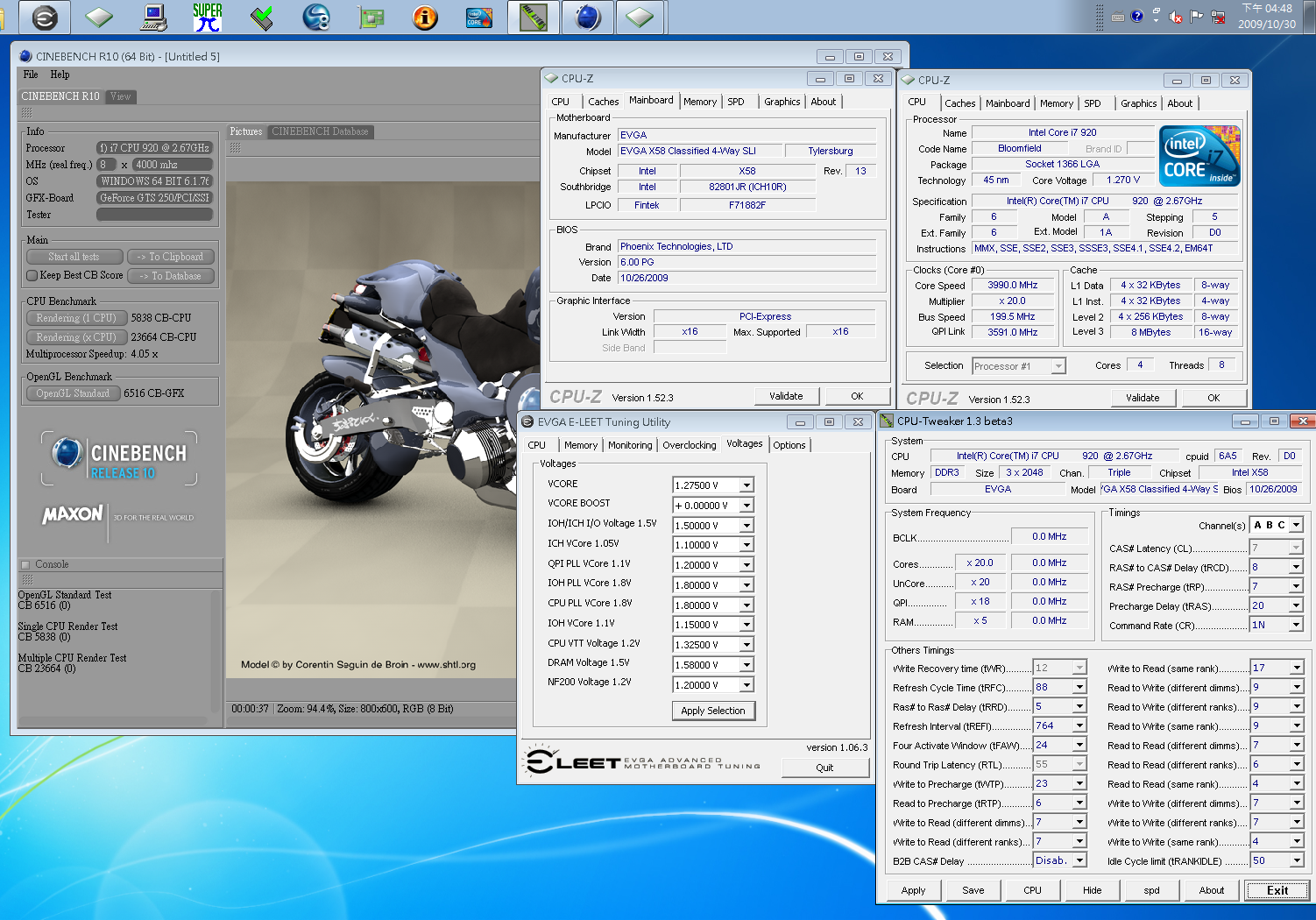Click the Intel Core i7 logo in CPU-Z
This screenshot has height=920, width=1316.
click(1199, 155)
